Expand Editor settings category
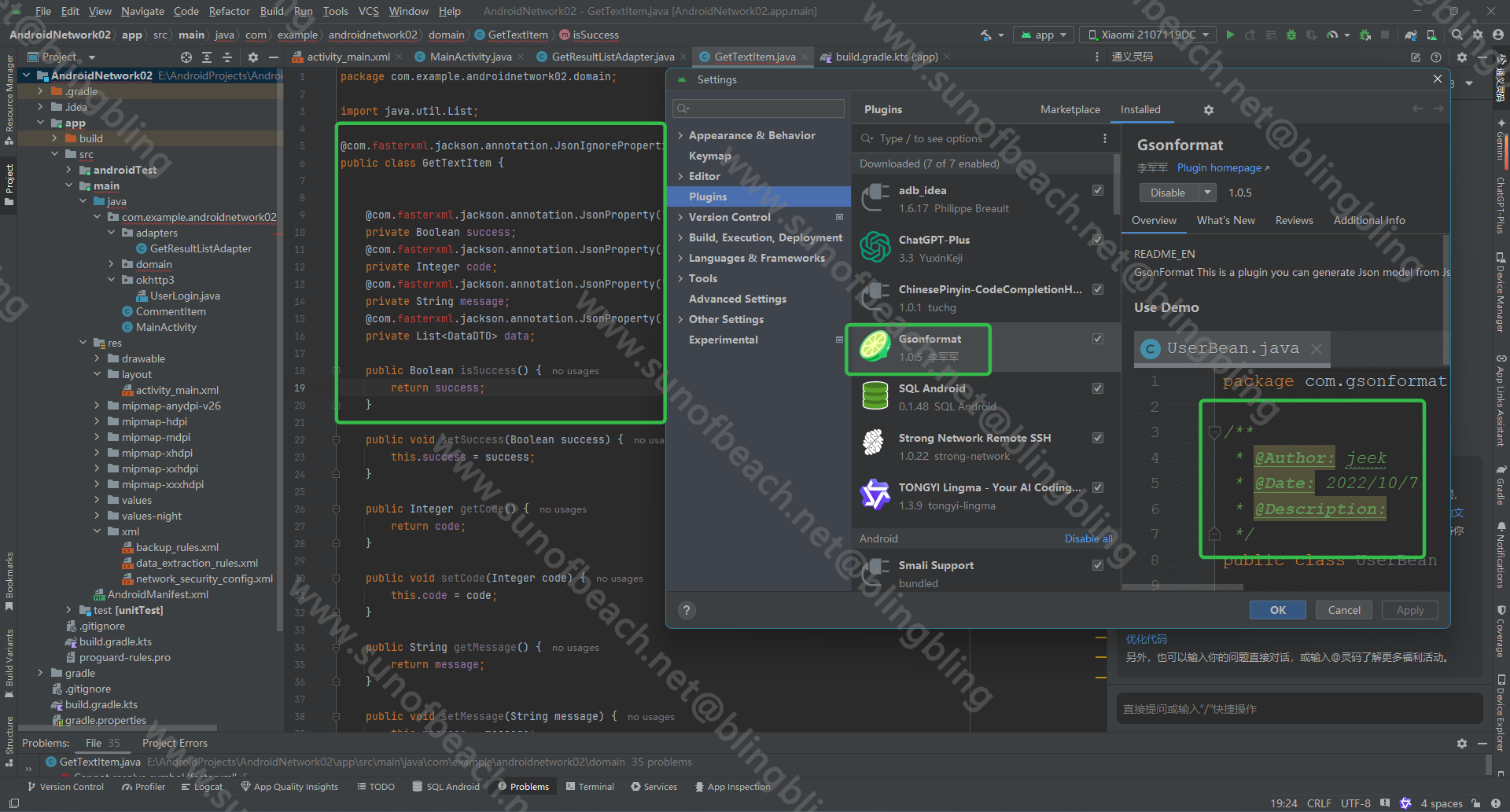This screenshot has width=1510, height=812. pyautogui.click(x=680, y=176)
